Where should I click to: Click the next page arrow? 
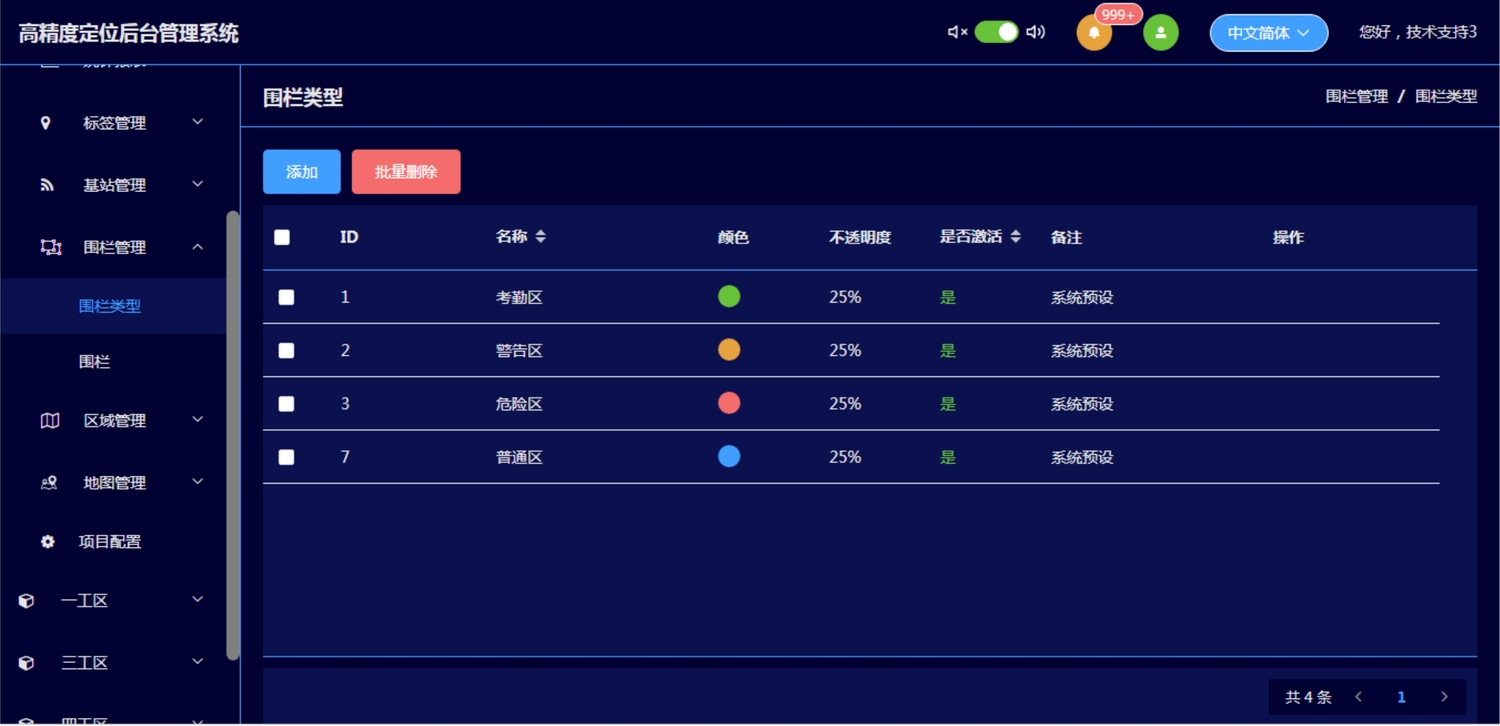pos(1444,697)
